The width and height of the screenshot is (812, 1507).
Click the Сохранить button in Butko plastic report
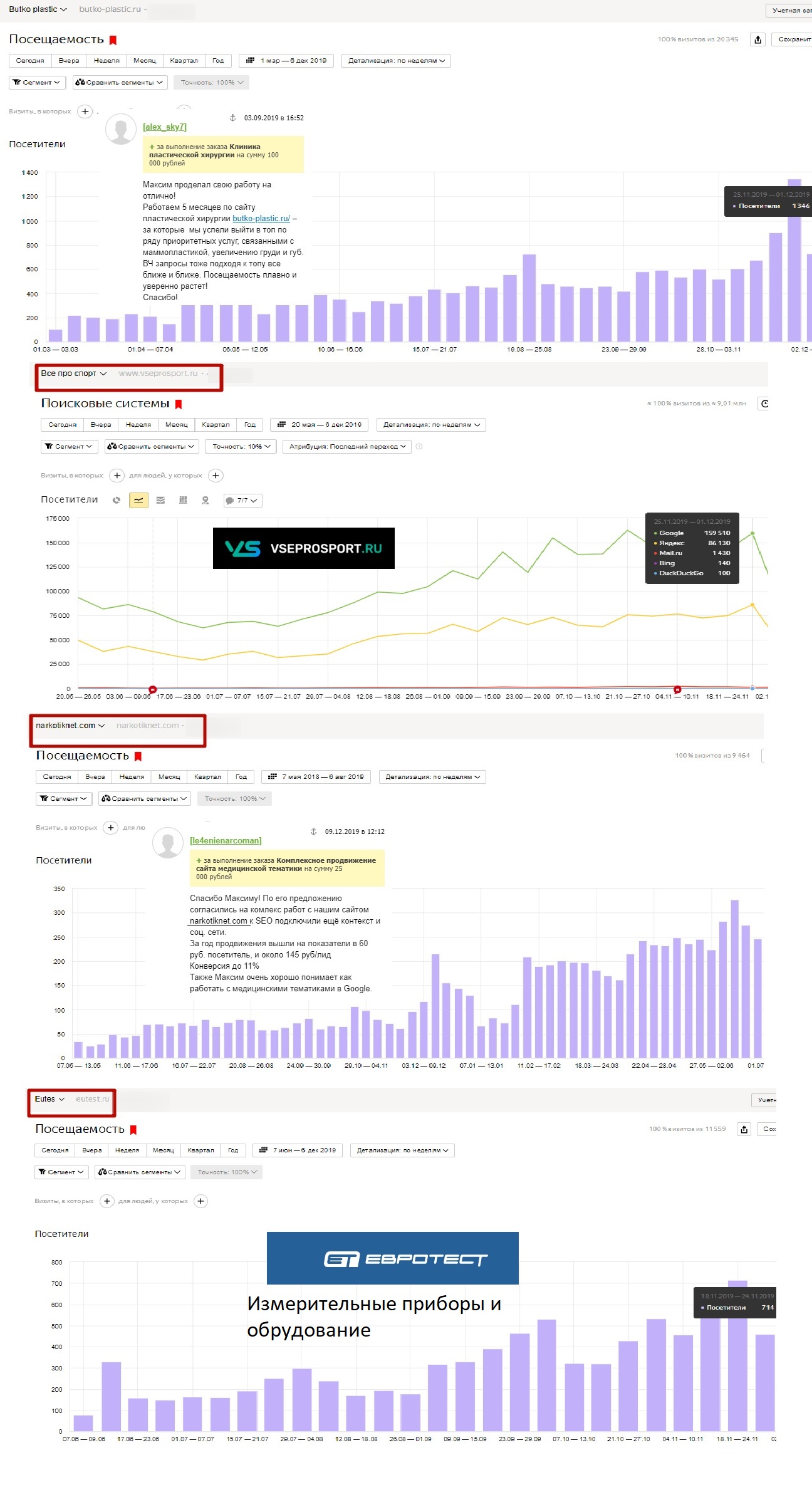tap(792, 39)
